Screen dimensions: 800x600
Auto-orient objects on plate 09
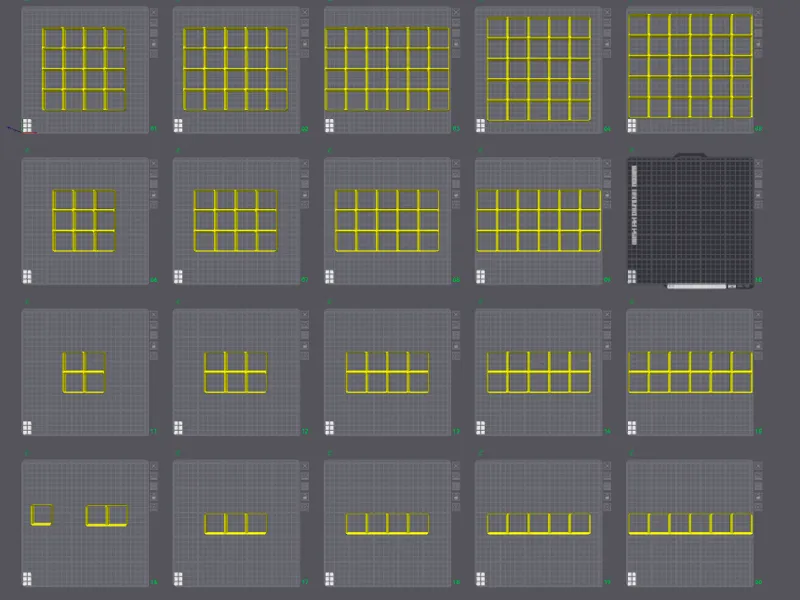coord(607,174)
